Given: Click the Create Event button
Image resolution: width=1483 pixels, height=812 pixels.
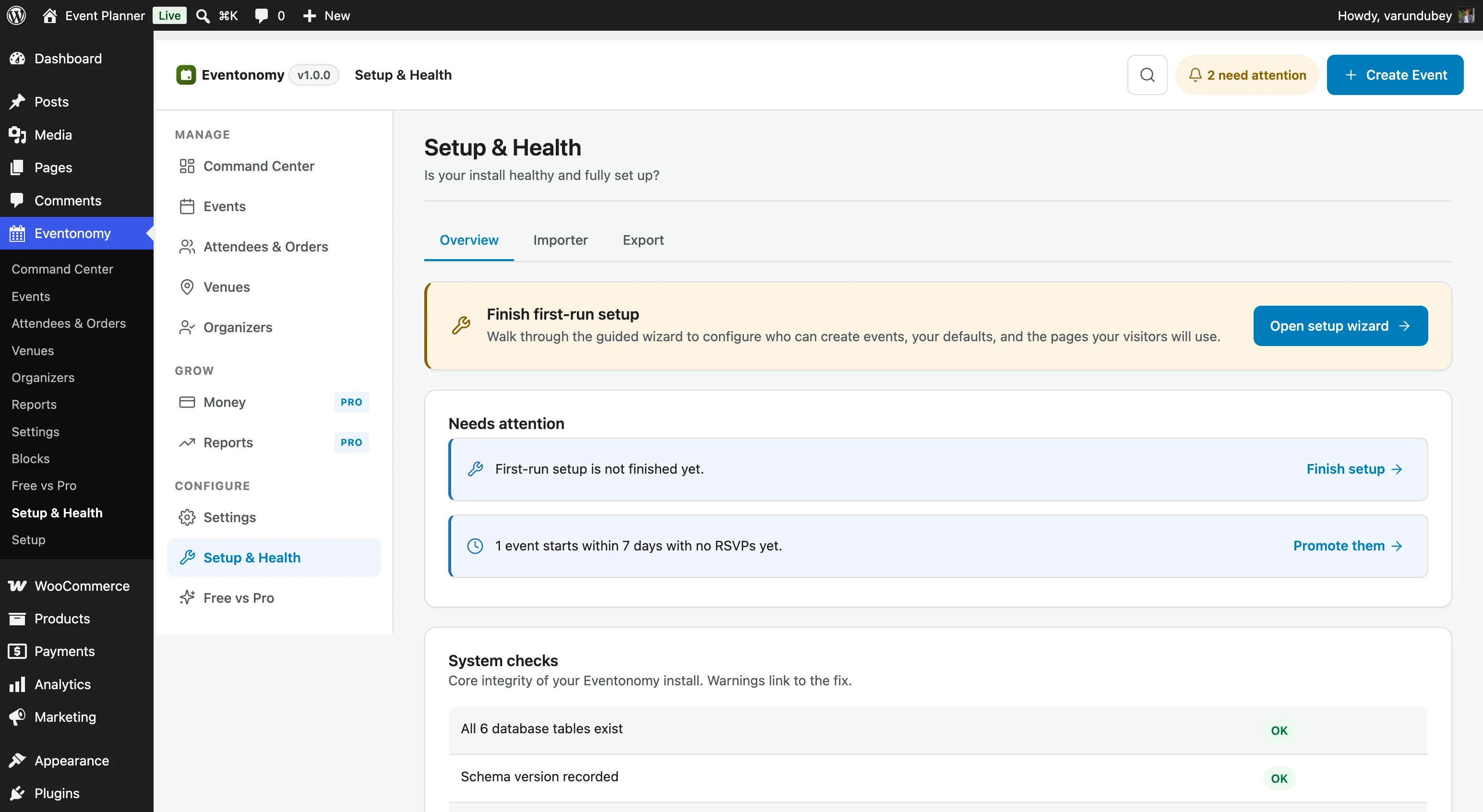Looking at the screenshot, I should pos(1395,75).
